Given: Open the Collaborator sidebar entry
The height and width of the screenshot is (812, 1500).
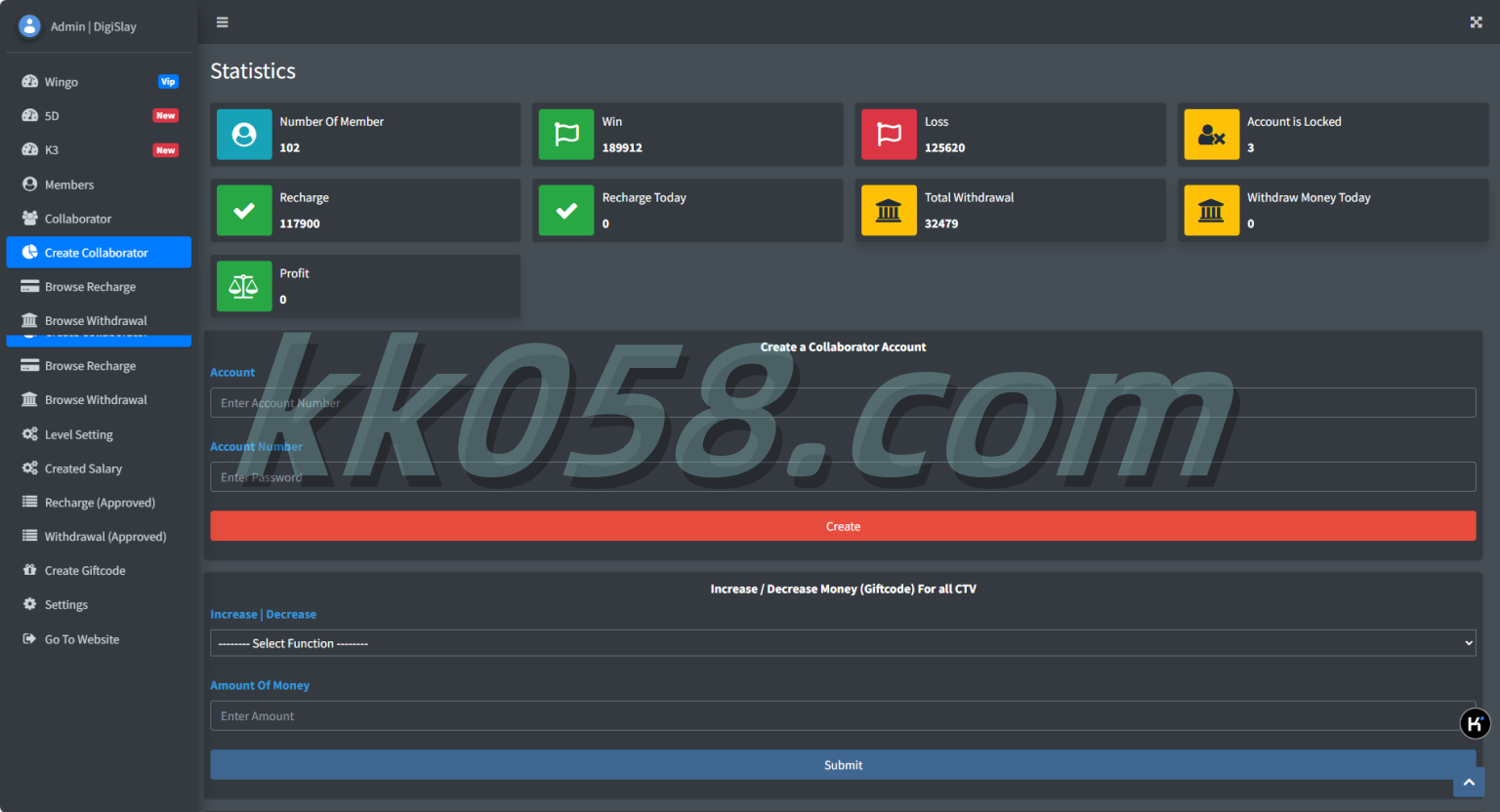Looking at the screenshot, I should 99,219.
